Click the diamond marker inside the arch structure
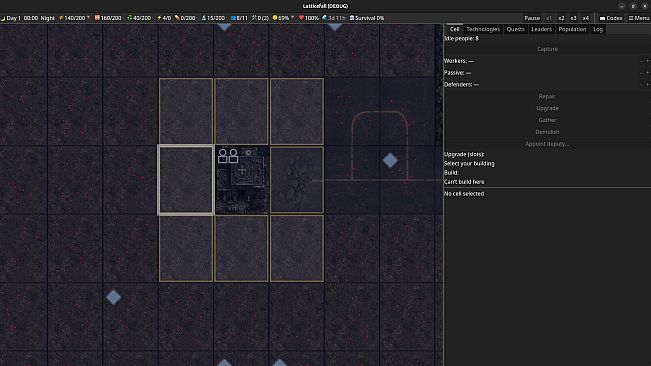Screen dimensions: 651x366 (390, 160)
